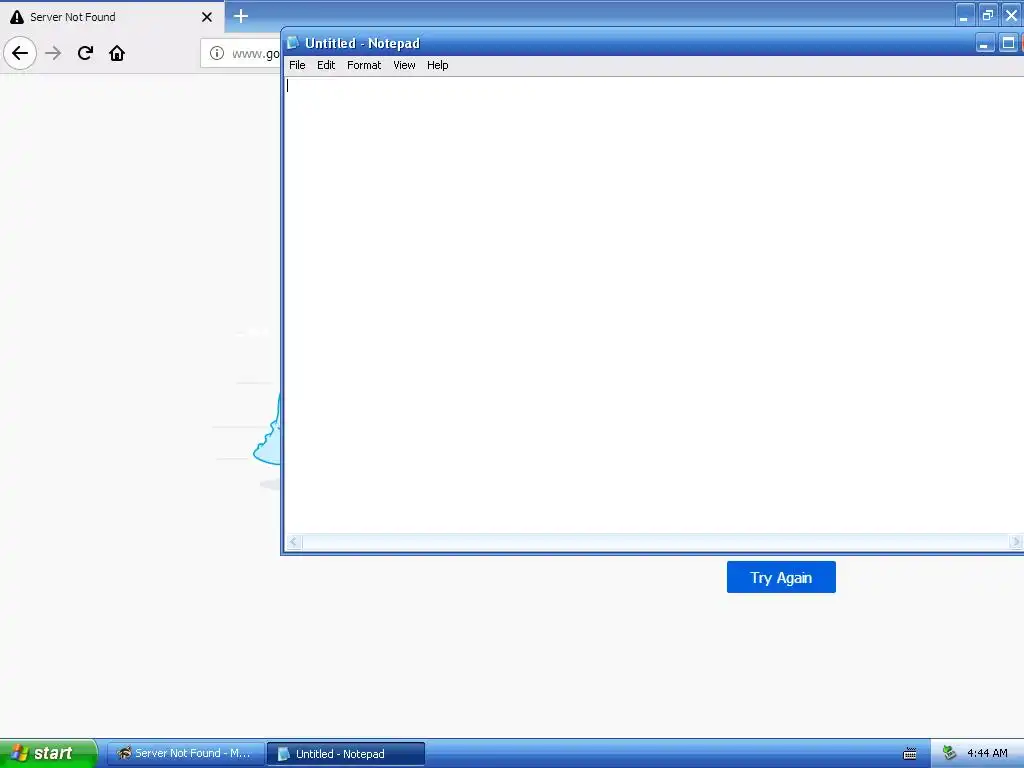Click inside the Notepad text area
1024x768 pixels.
tap(653, 304)
